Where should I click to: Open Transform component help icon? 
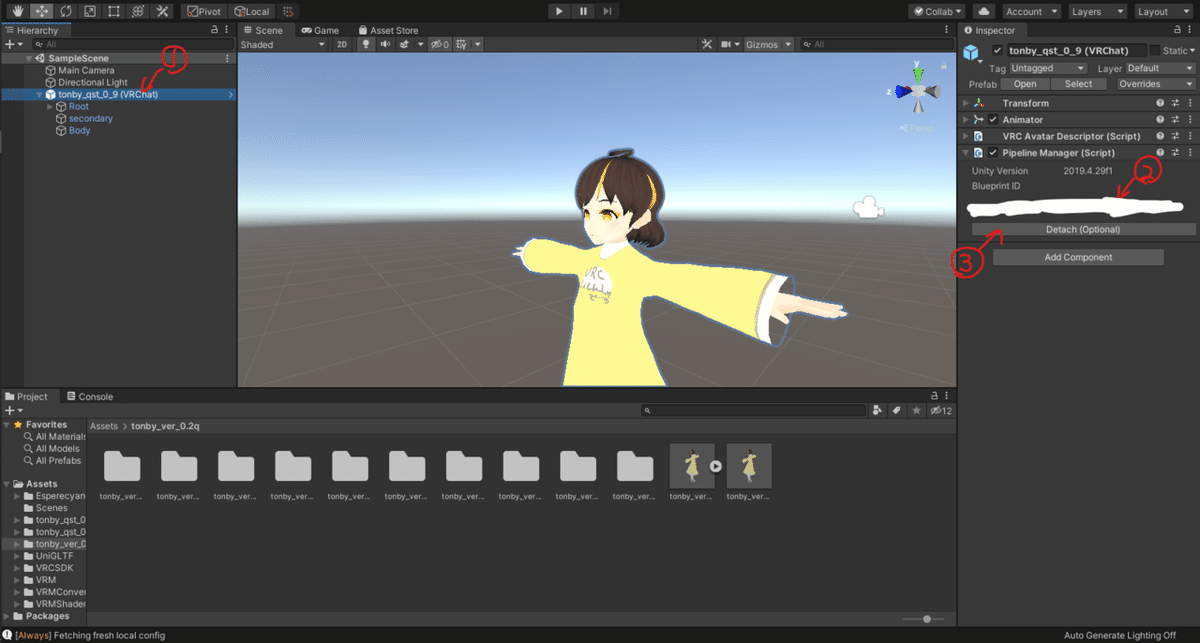click(1160, 103)
